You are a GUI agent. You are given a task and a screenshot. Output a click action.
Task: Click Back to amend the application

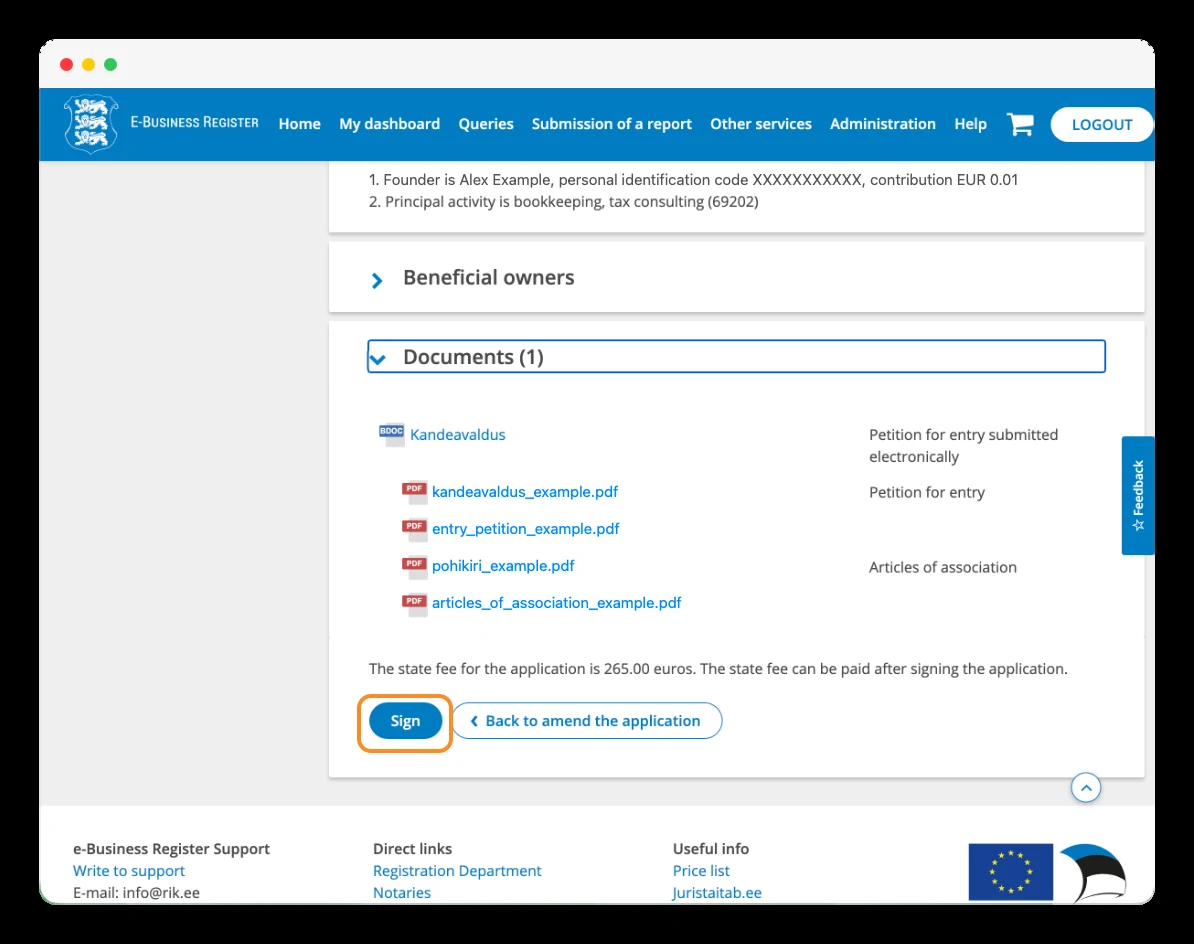tap(586, 721)
